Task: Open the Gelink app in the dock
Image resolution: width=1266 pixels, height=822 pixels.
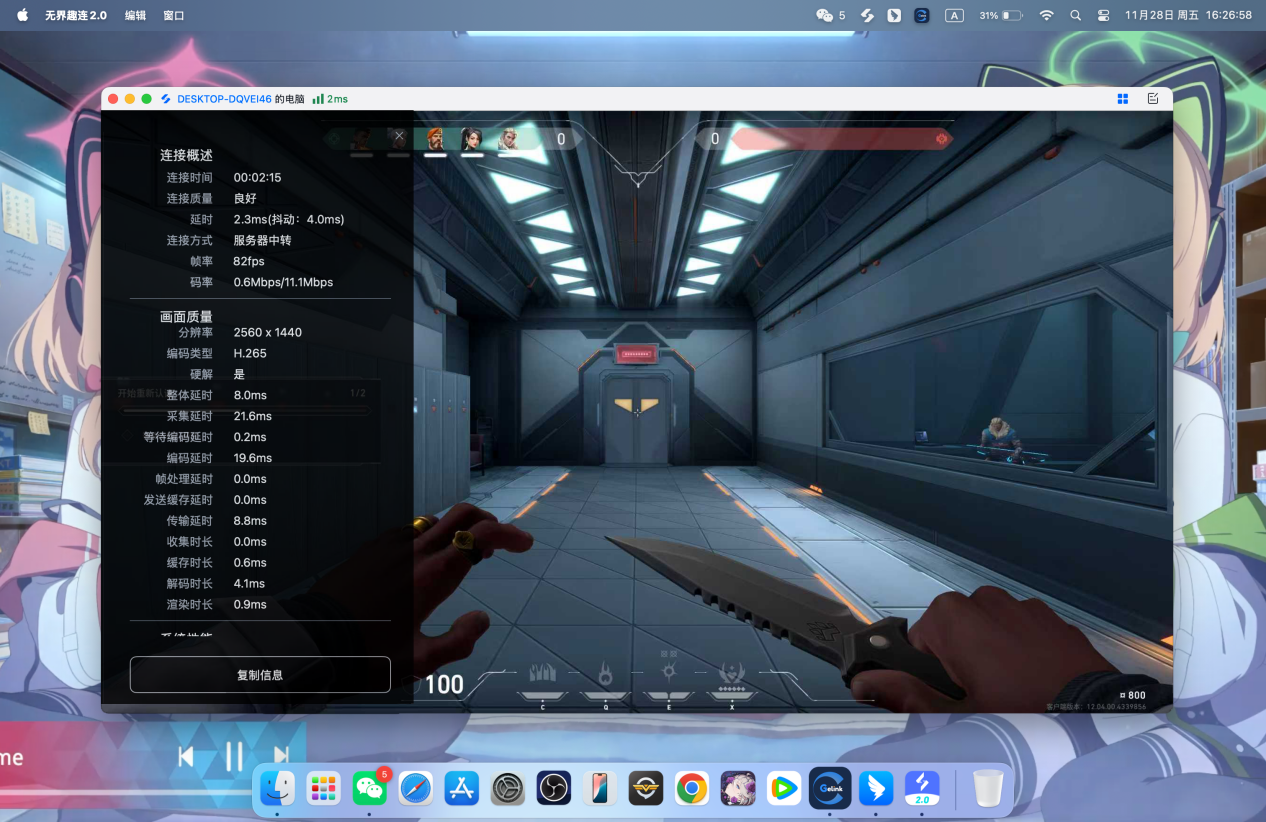Action: tap(830, 789)
